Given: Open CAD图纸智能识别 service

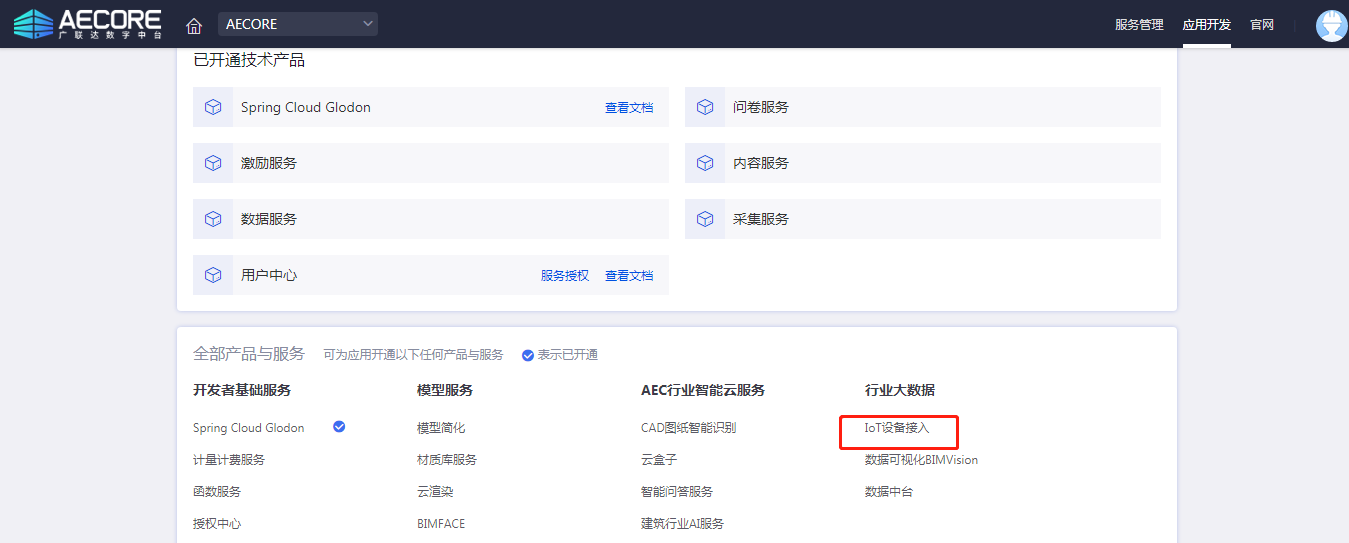Looking at the screenshot, I should [688, 428].
